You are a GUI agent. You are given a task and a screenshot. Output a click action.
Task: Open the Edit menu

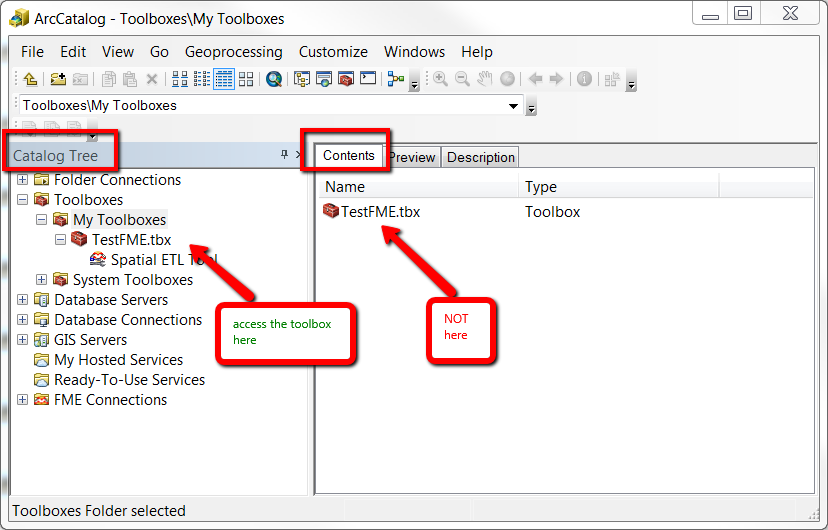pos(73,52)
